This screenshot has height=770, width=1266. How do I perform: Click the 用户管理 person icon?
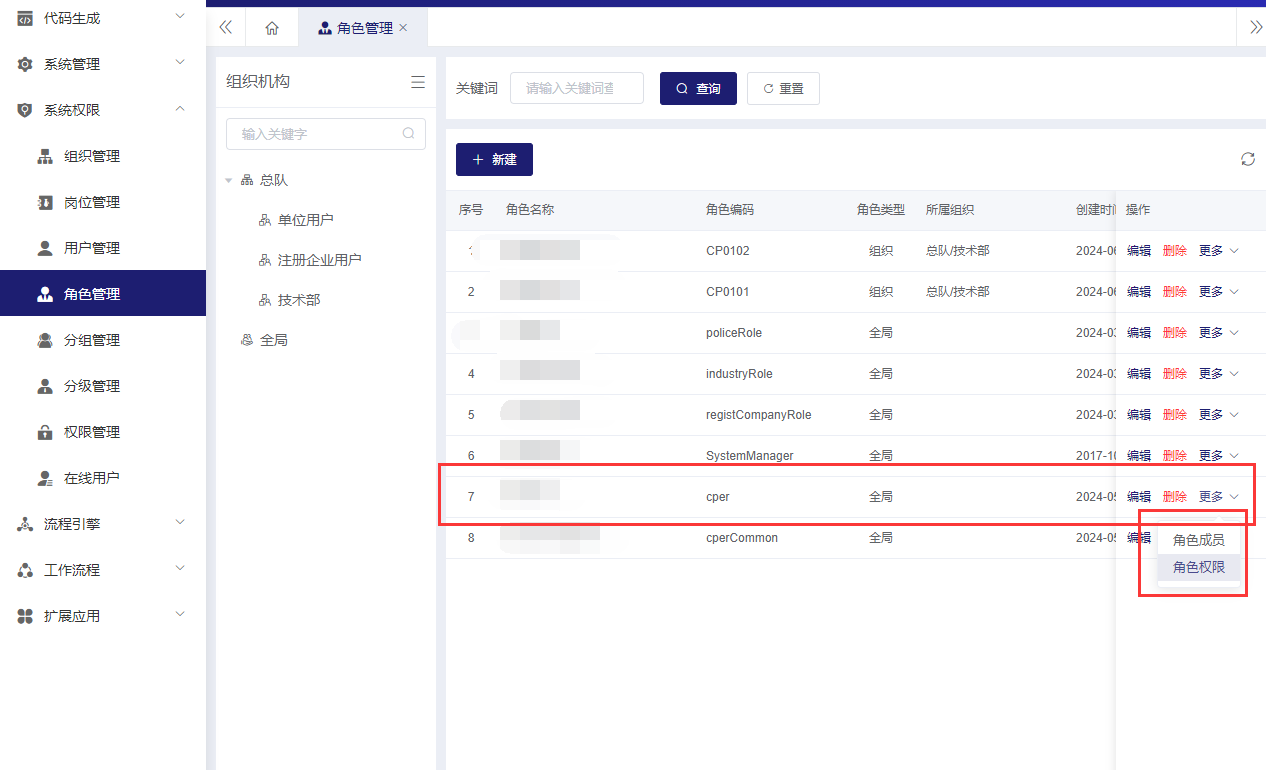point(45,248)
